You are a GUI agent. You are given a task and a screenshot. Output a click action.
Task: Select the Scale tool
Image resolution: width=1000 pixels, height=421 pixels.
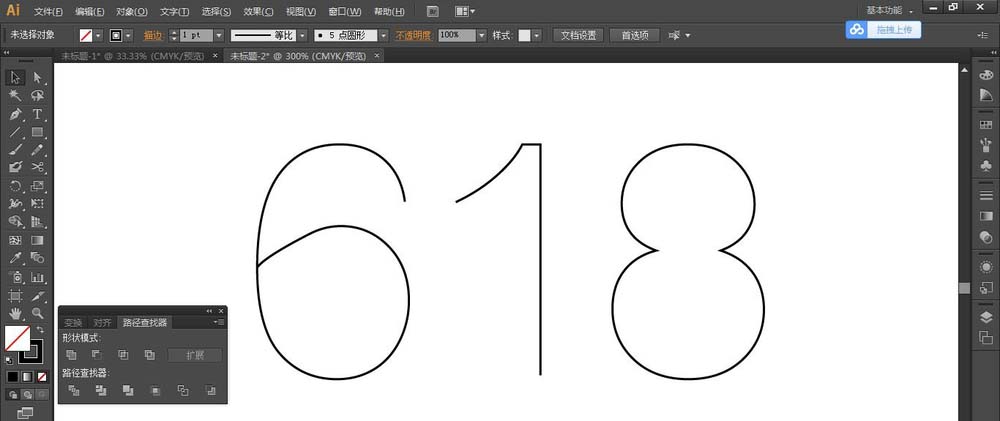[37, 186]
